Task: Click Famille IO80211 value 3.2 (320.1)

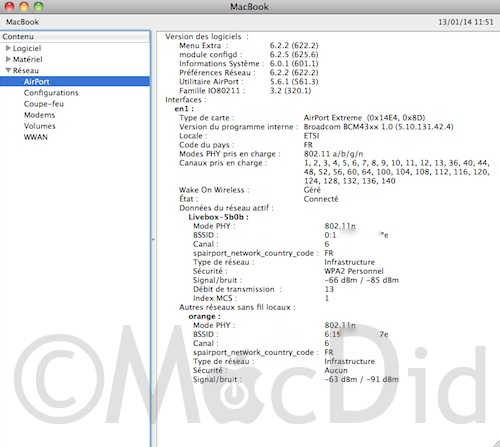Action: pyautogui.click(x=290, y=90)
